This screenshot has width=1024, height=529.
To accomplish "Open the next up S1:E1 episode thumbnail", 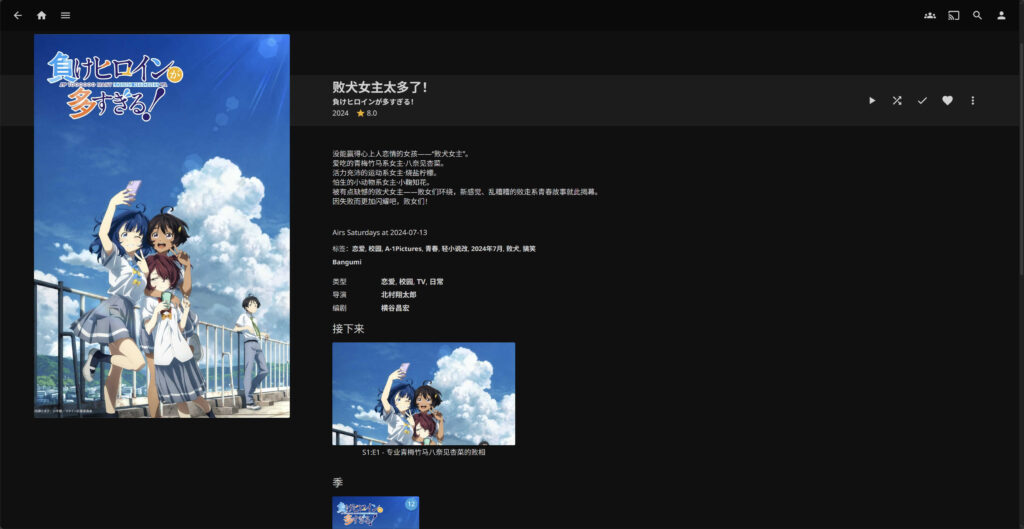I will pyautogui.click(x=423, y=393).
